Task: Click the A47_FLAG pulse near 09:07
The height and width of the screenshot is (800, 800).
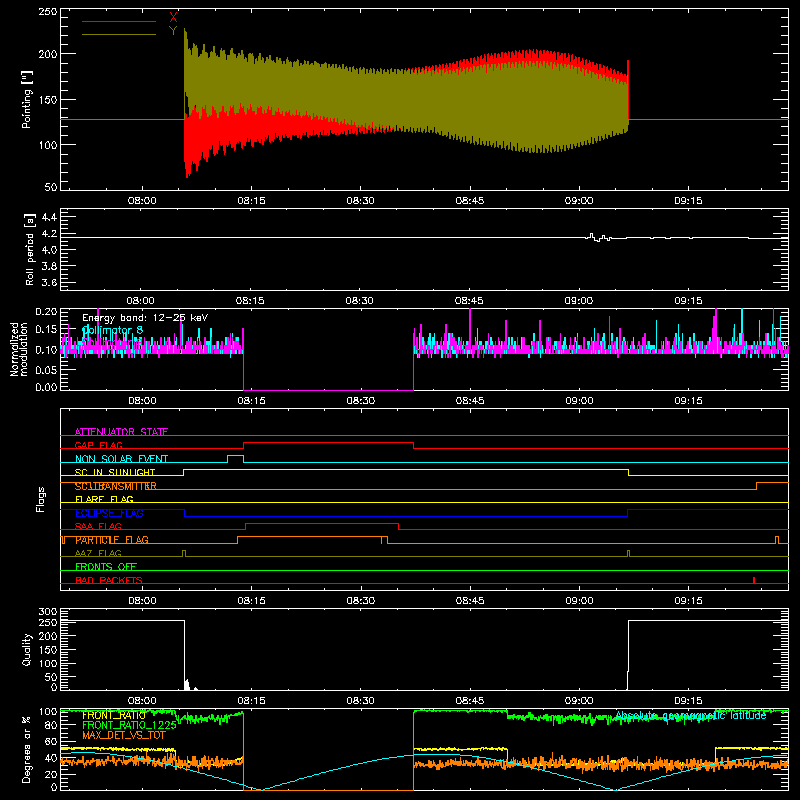Action: [628, 554]
